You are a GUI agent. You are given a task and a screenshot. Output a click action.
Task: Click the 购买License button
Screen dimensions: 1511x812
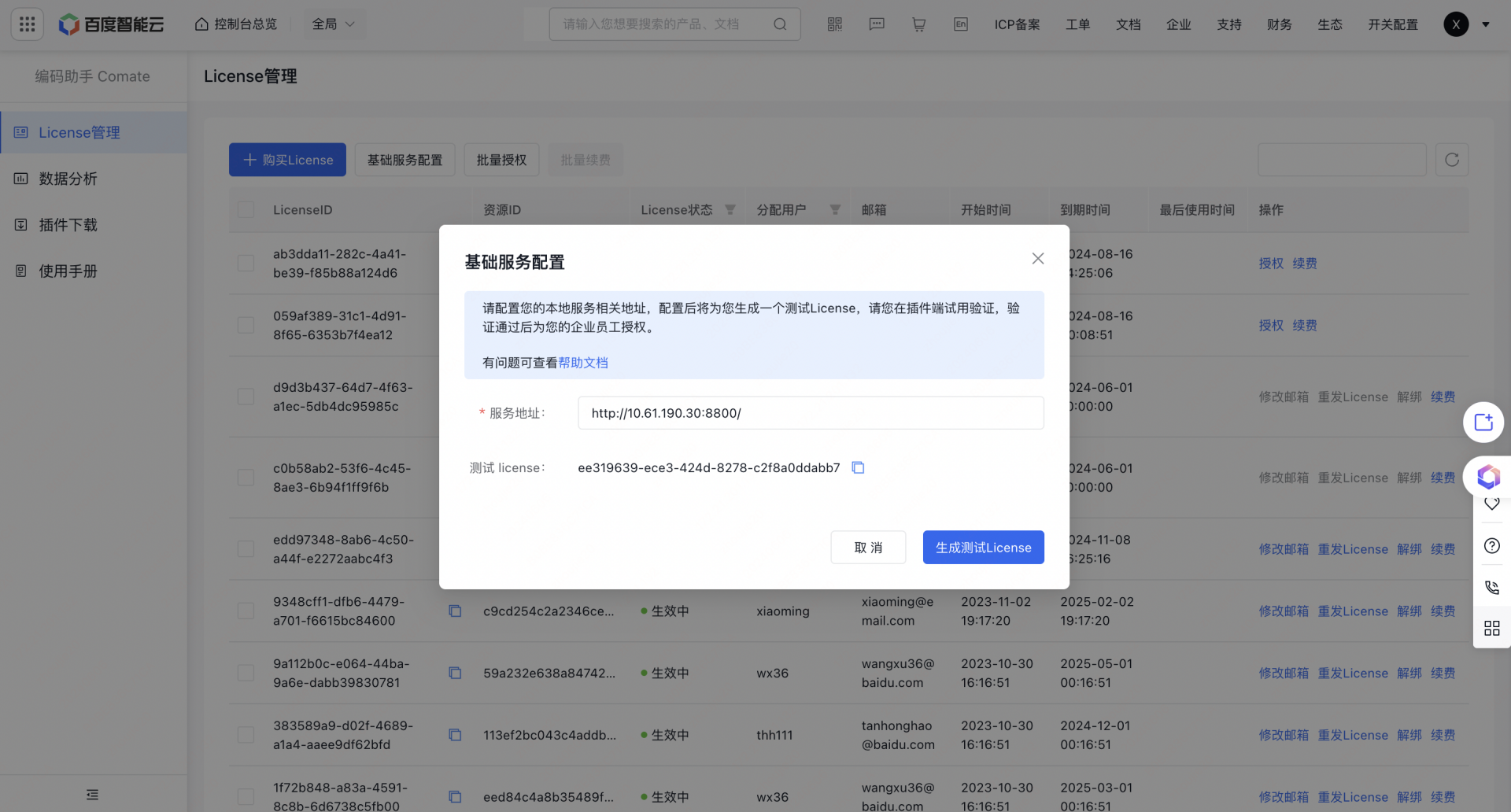[287, 160]
